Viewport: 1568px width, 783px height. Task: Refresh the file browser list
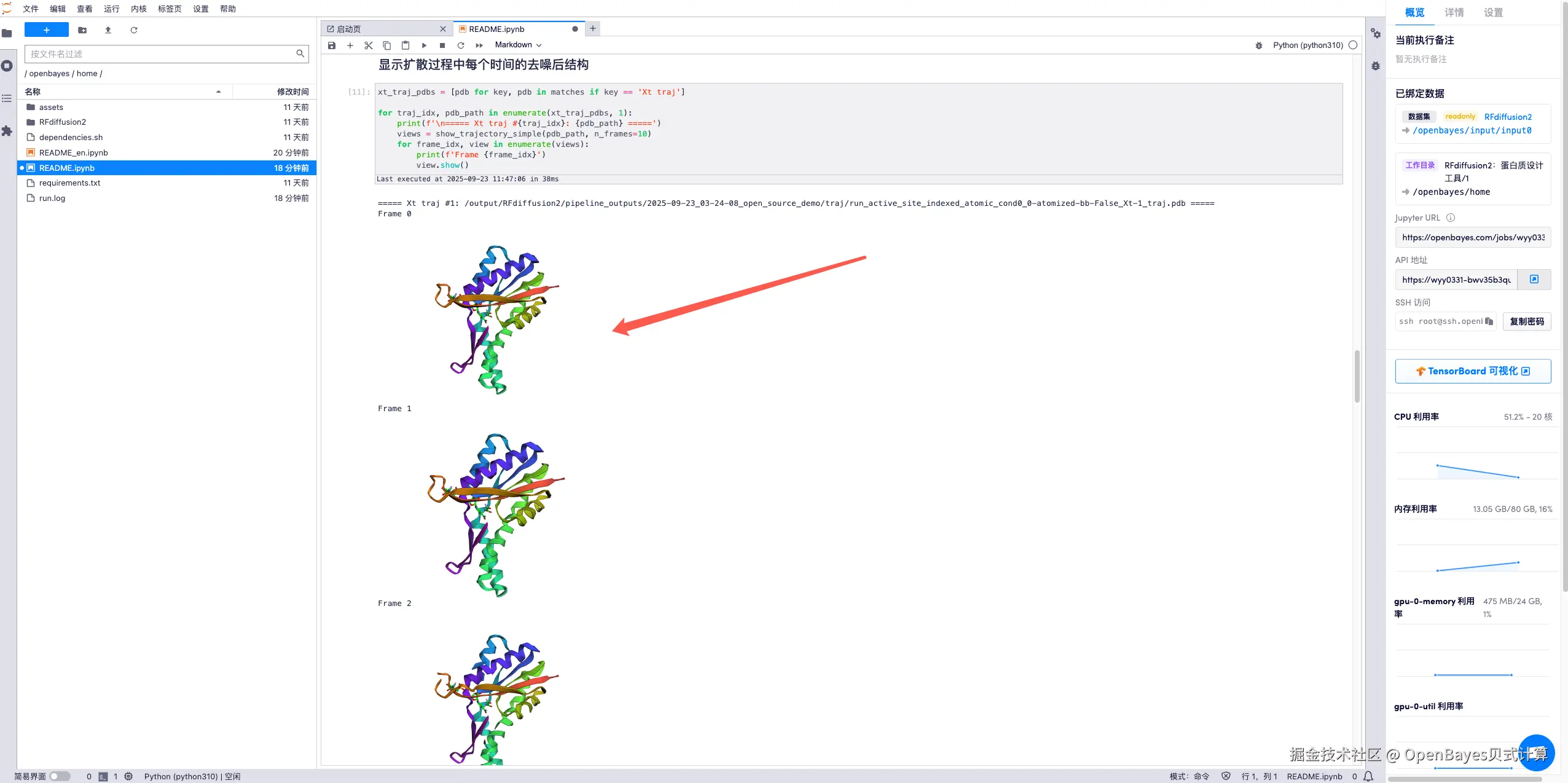tap(134, 30)
